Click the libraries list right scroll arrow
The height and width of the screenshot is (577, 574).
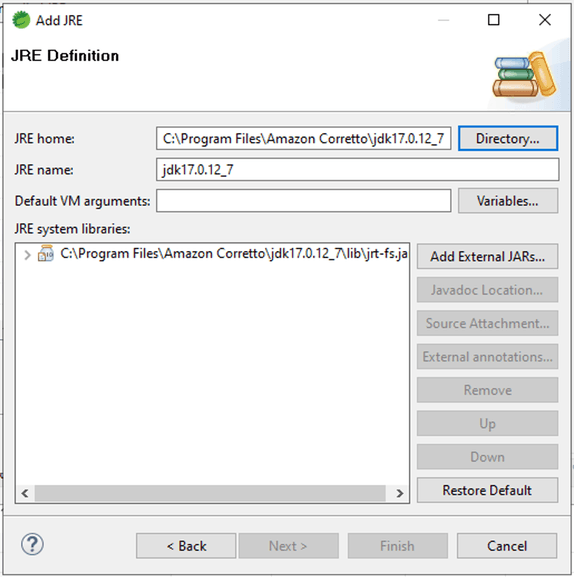click(400, 493)
